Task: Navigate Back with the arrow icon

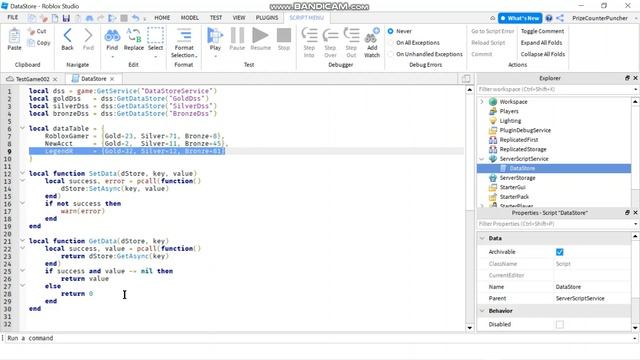Action: (67, 36)
